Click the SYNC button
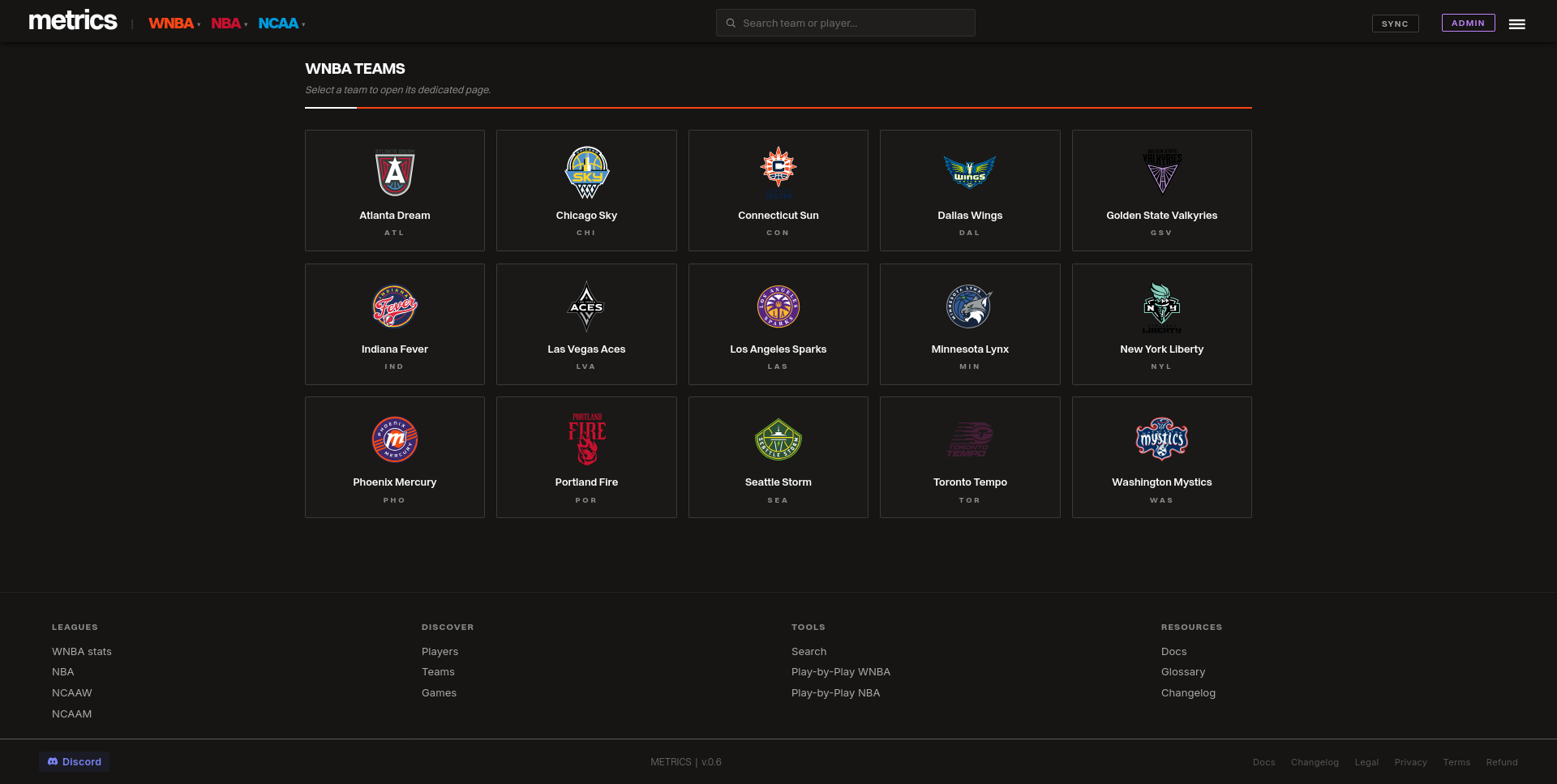 1395,24
